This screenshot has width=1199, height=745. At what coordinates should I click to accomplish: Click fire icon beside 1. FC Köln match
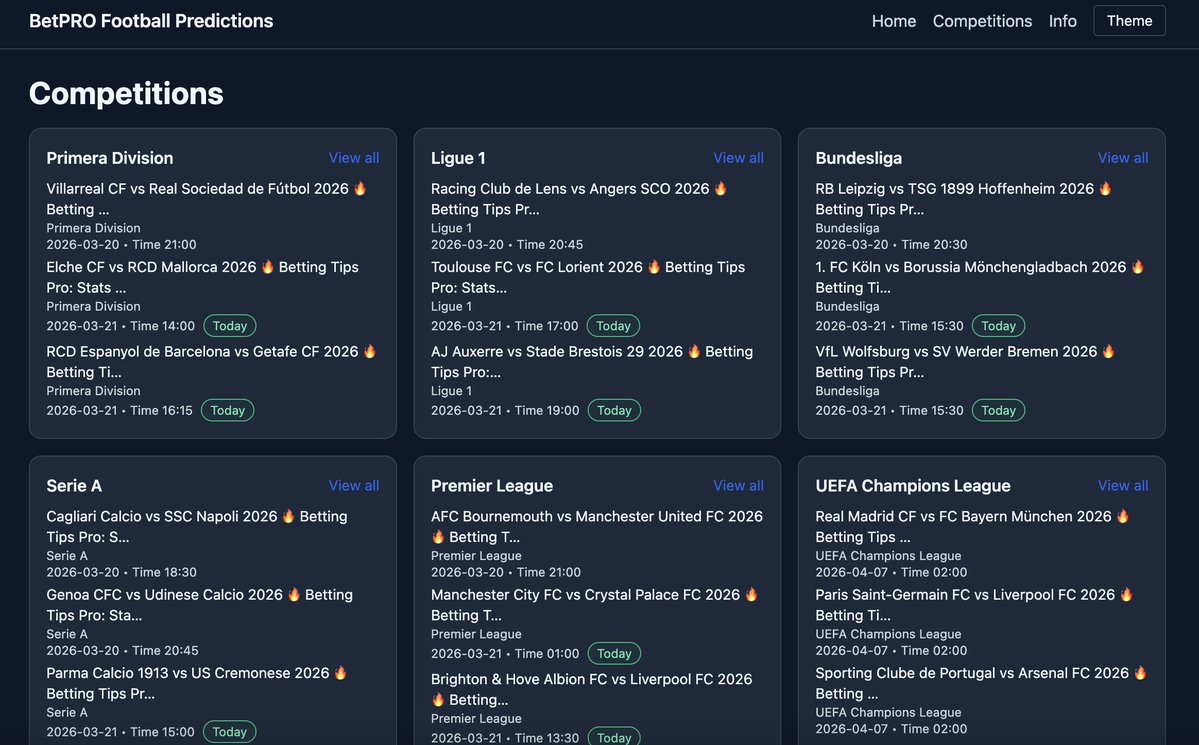coord(1138,266)
